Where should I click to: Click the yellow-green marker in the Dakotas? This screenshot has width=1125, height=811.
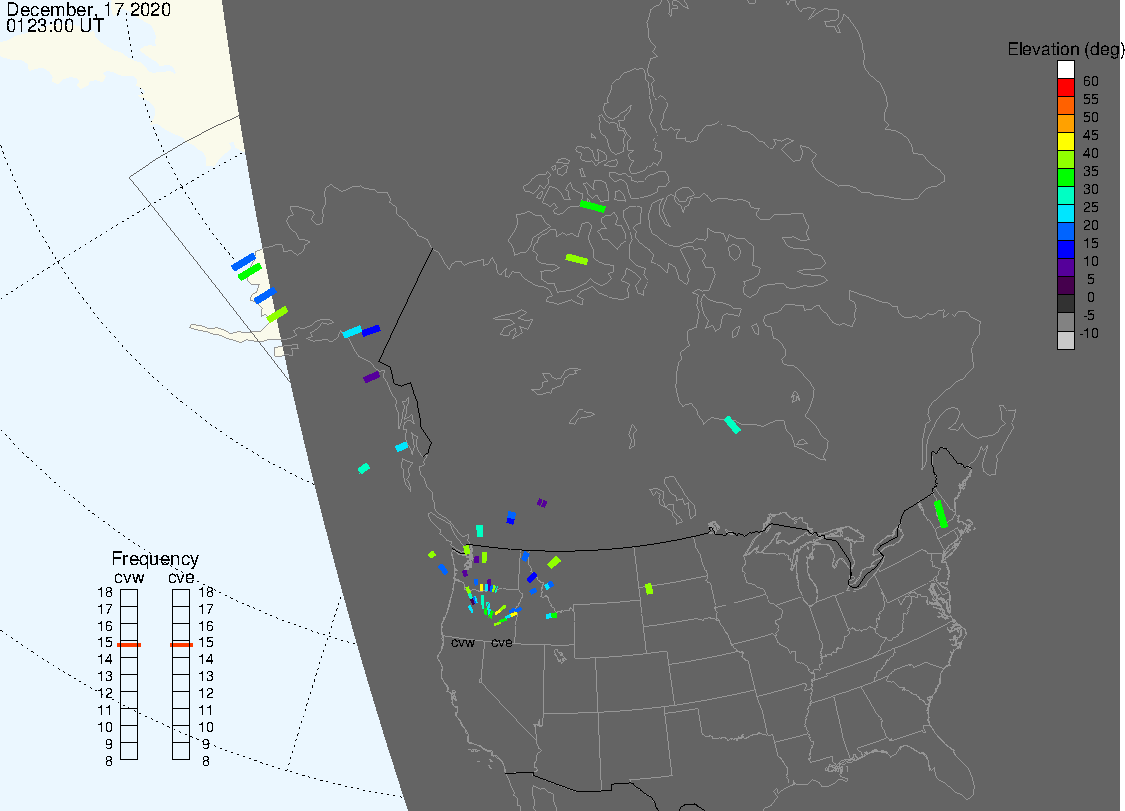click(x=649, y=589)
